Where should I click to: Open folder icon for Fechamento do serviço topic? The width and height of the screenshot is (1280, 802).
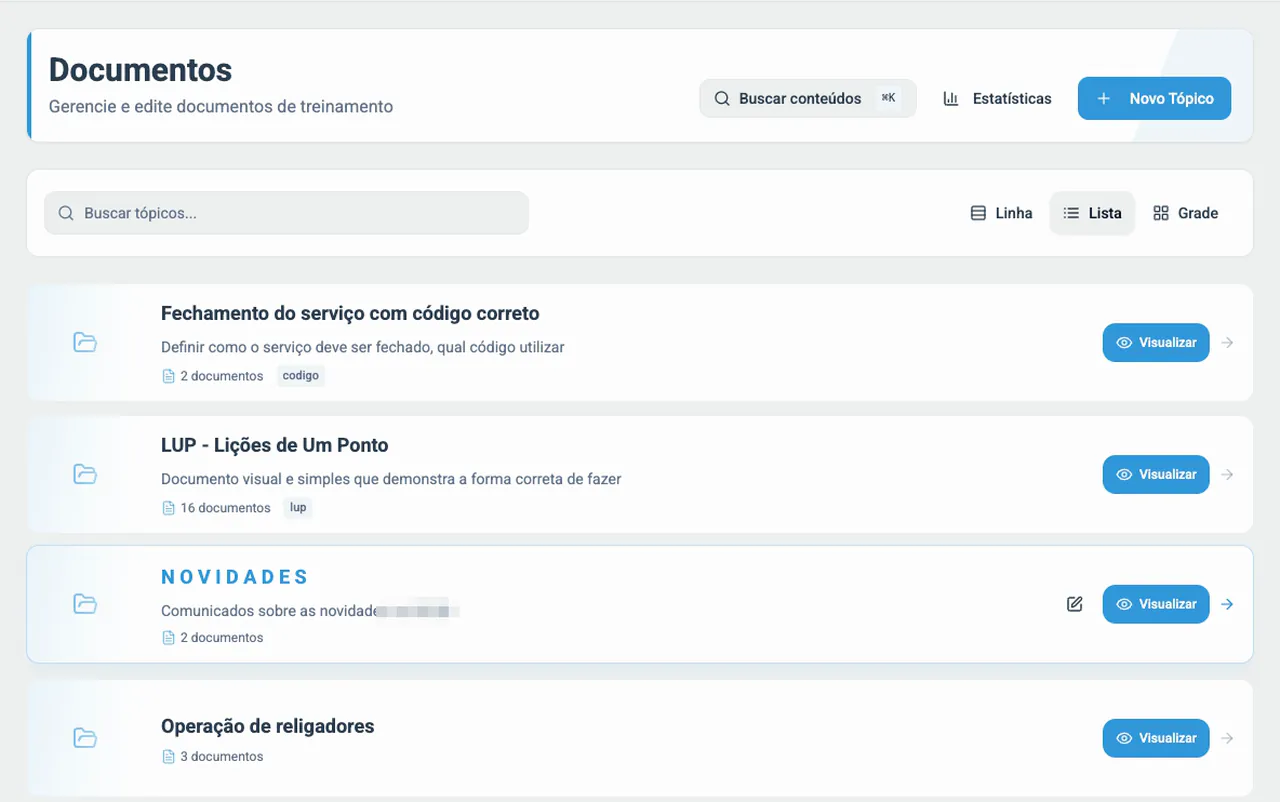tap(85, 342)
